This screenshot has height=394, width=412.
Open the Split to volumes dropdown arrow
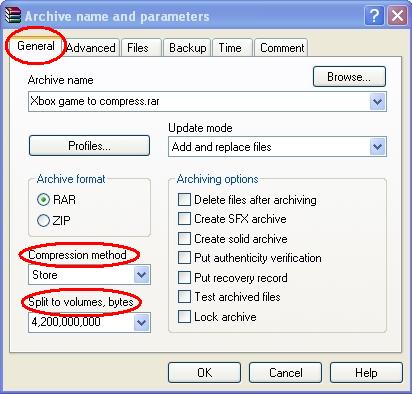(142, 322)
